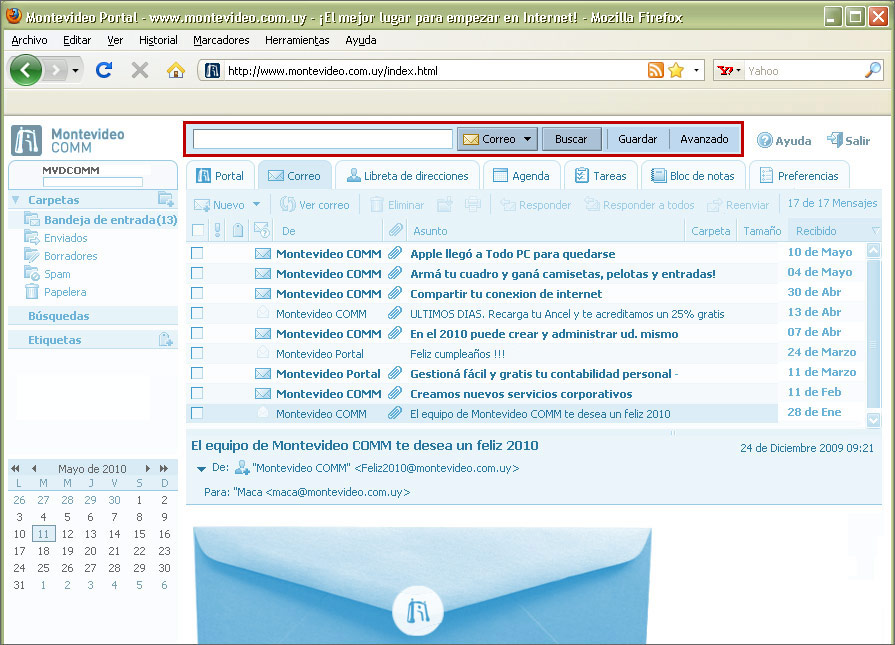Click the Salir logout icon
This screenshot has height=645, width=895.
[834, 141]
